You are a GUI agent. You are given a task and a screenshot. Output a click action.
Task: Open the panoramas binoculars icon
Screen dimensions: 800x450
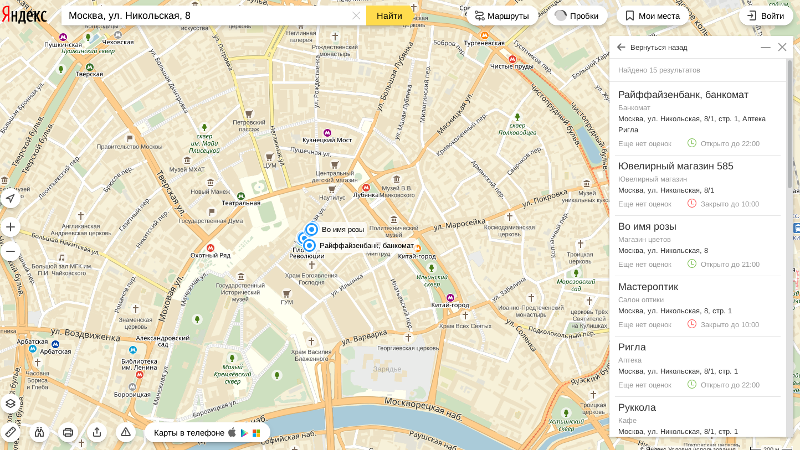[39, 433]
